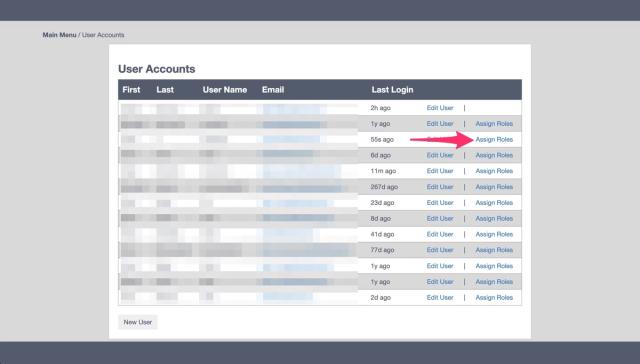Open the Main Menu breadcrumb link
This screenshot has width=640, height=364.
[59, 35]
